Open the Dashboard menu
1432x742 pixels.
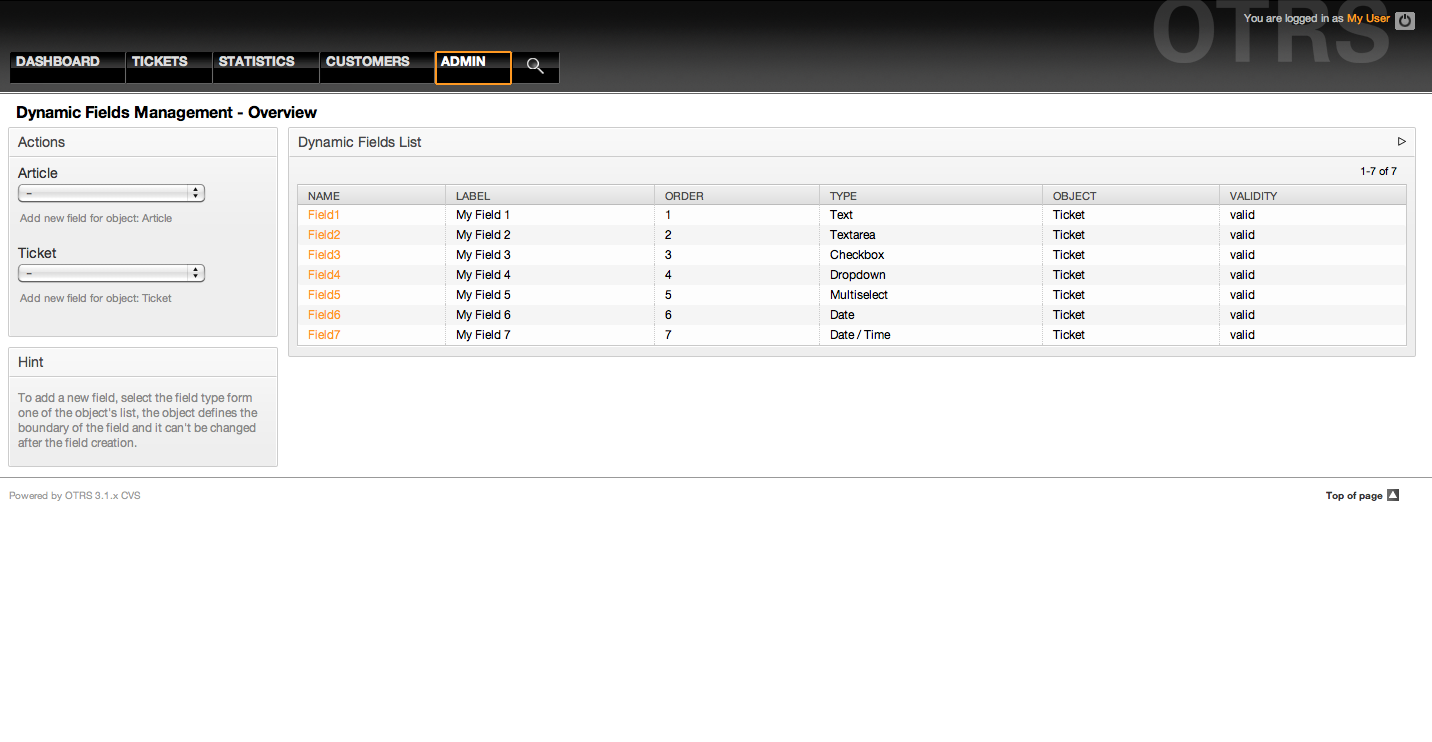tap(58, 62)
